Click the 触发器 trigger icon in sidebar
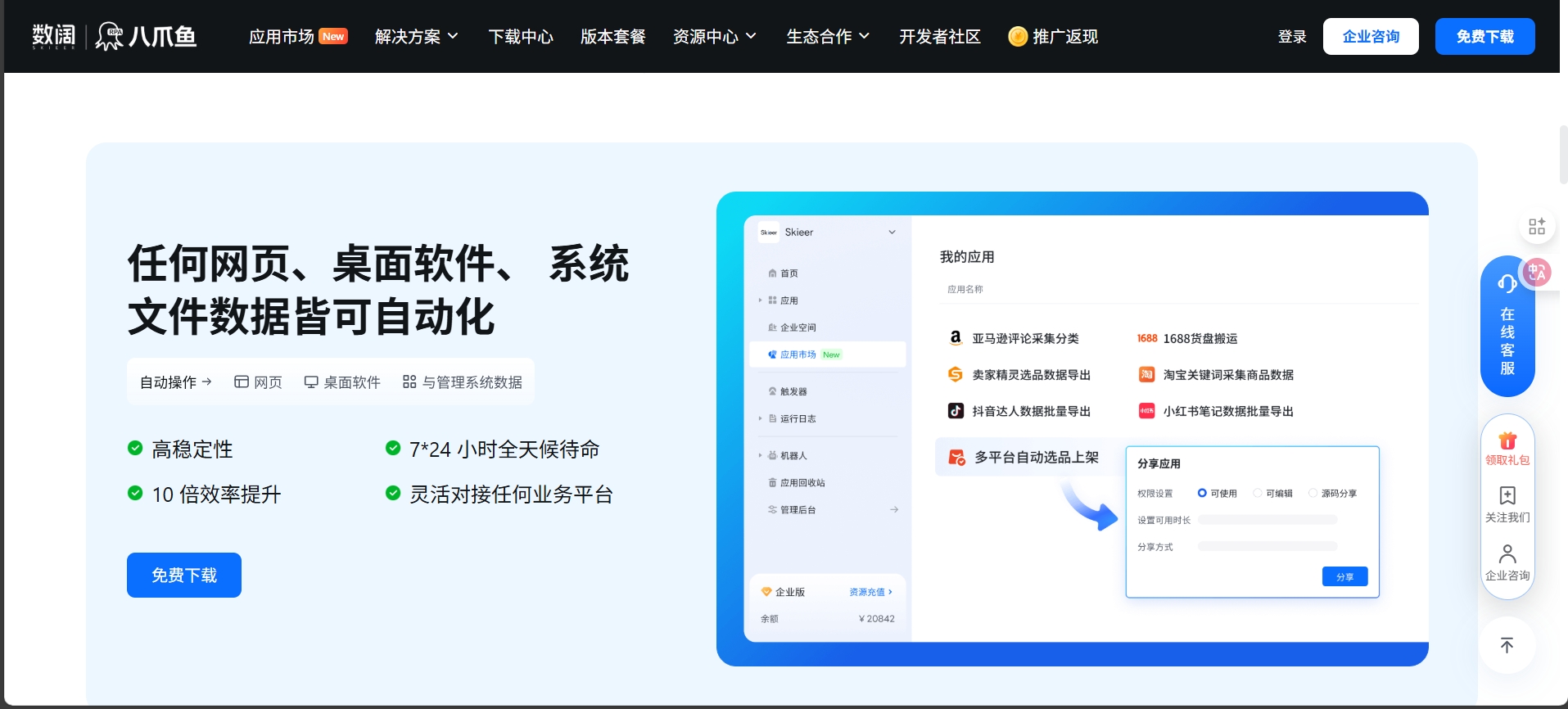 coord(772,391)
